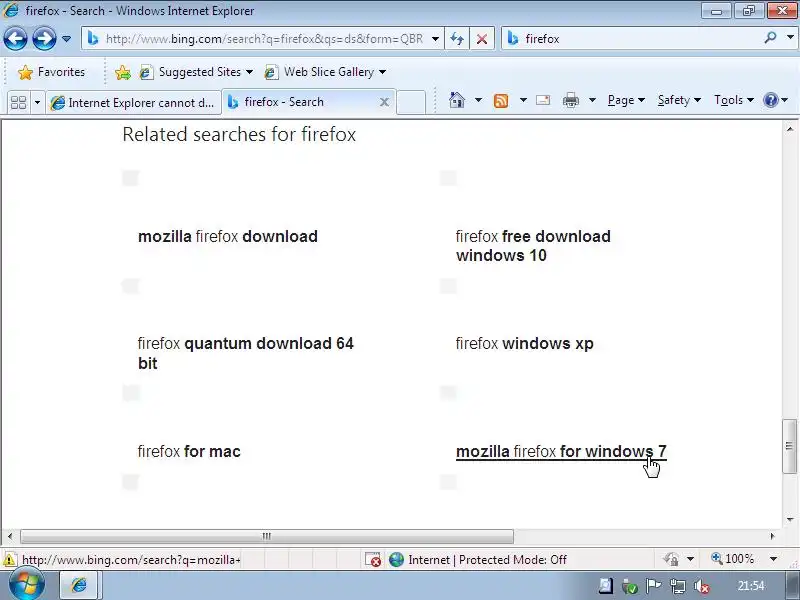
Task: Click vertical scrollbar up arrow
Action: pyautogui.click(x=790, y=129)
